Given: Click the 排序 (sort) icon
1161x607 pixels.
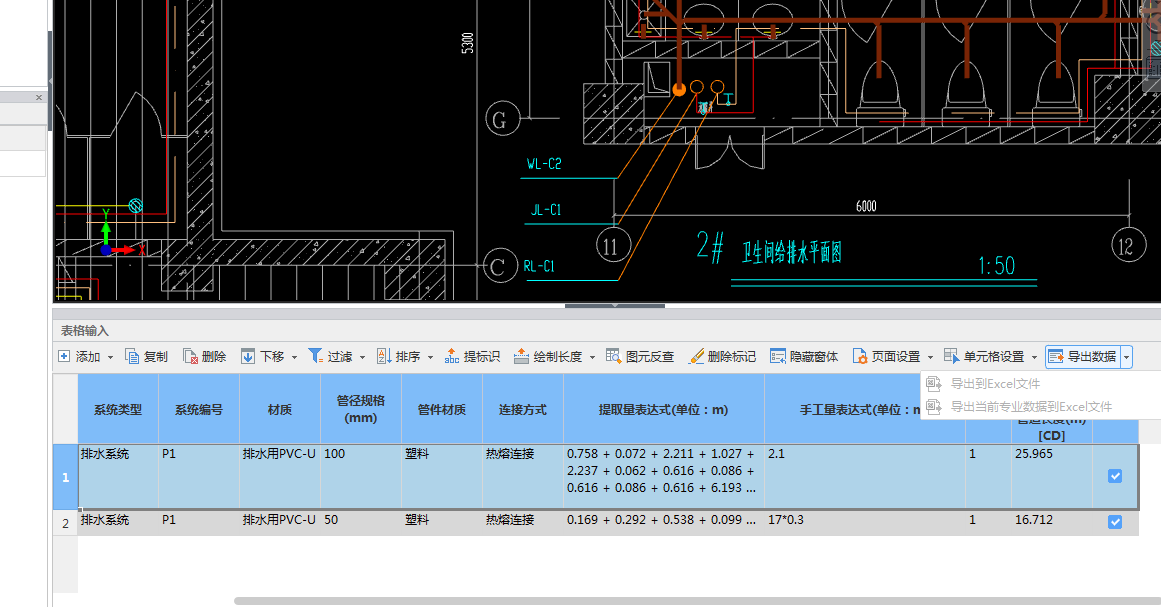Looking at the screenshot, I should pyautogui.click(x=384, y=357).
